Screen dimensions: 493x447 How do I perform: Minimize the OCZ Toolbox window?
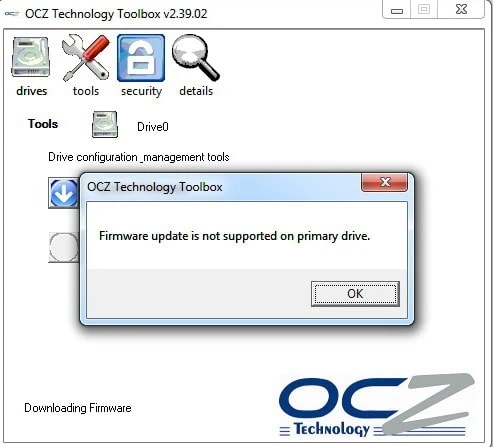pyautogui.click(x=397, y=10)
